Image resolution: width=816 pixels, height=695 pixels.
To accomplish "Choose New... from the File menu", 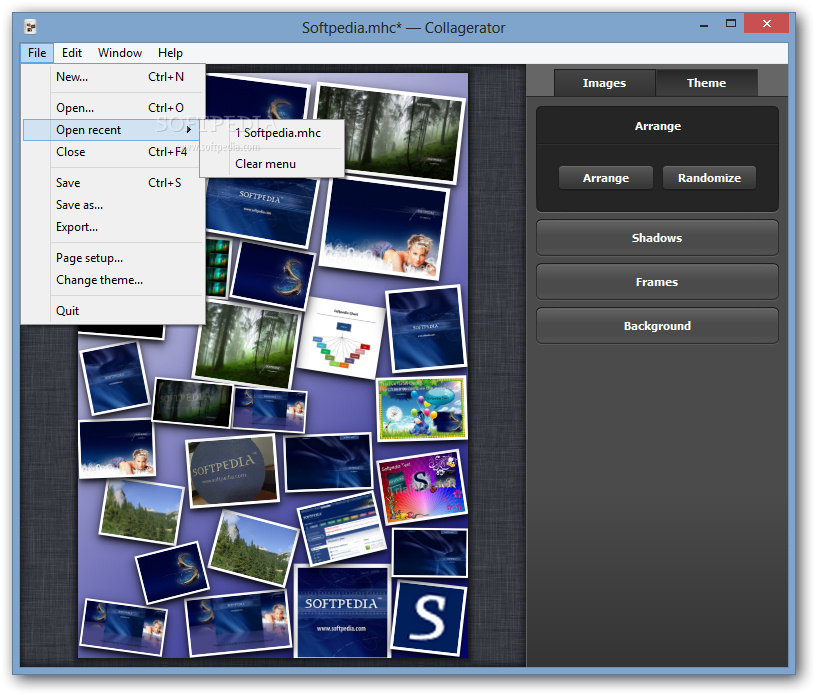I will [114, 77].
